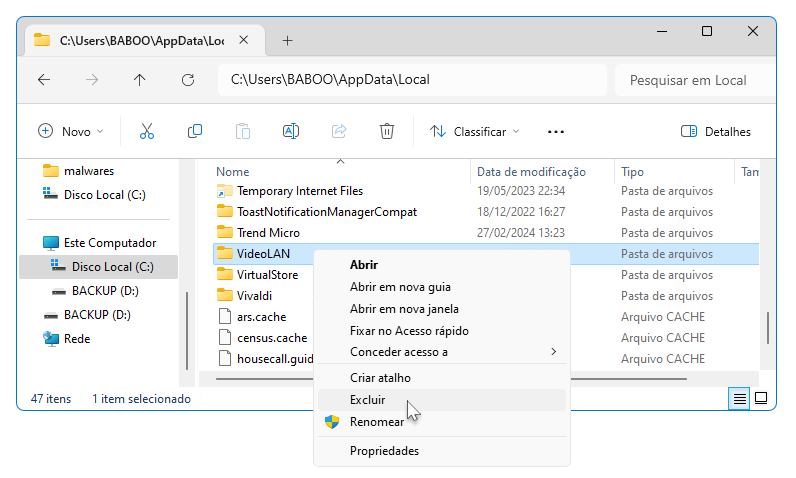Click ars.cache file icon

(x=224, y=317)
